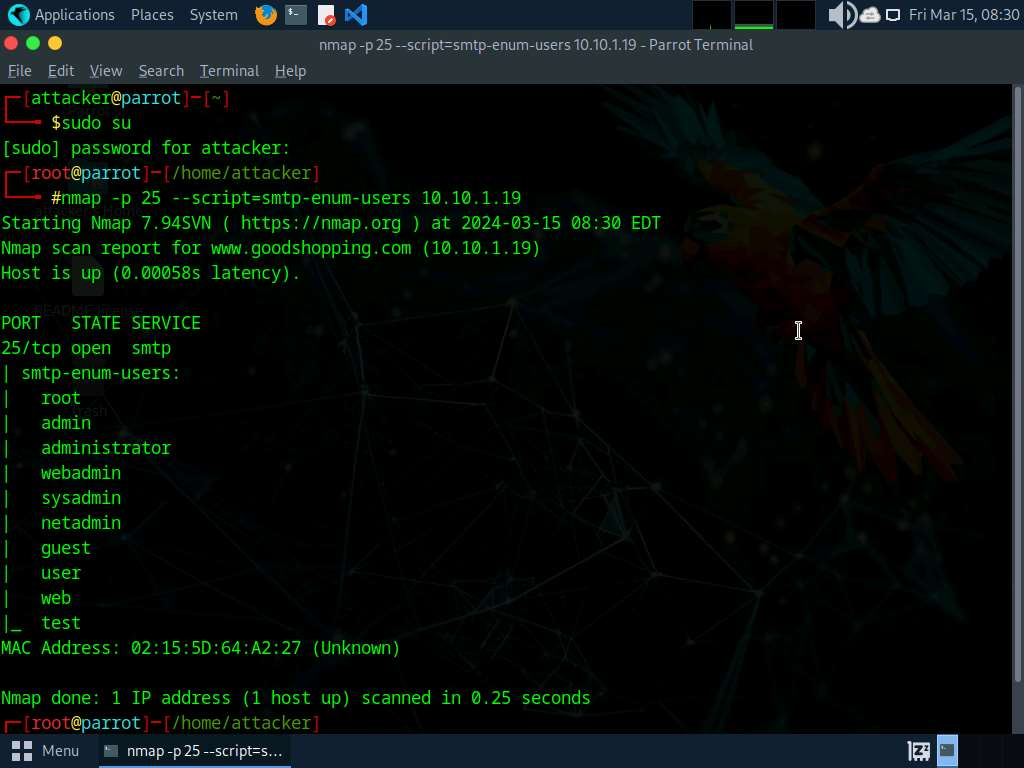
Task: Click the Terminal menu item
Action: coord(229,71)
